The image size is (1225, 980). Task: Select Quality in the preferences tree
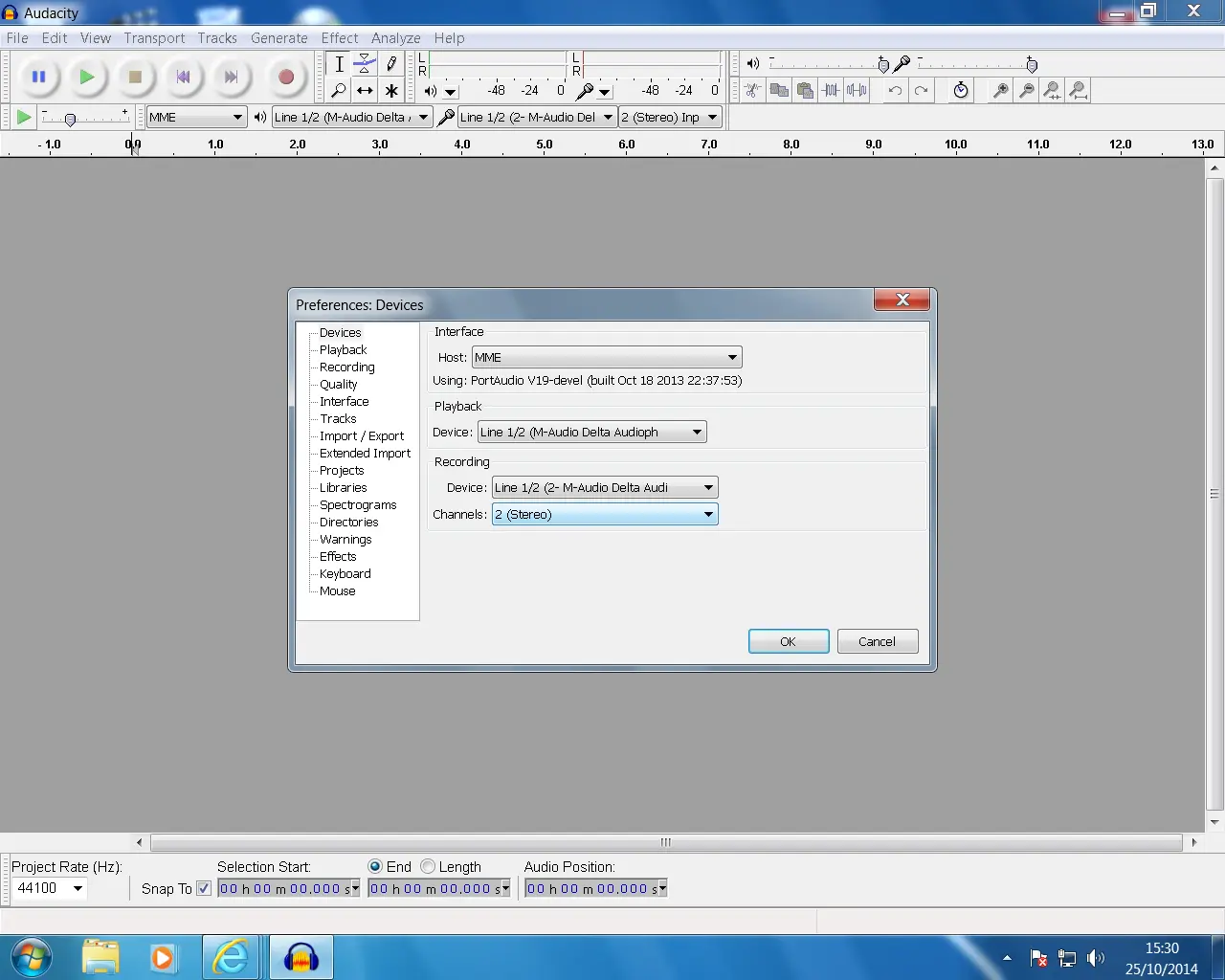tap(339, 384)
